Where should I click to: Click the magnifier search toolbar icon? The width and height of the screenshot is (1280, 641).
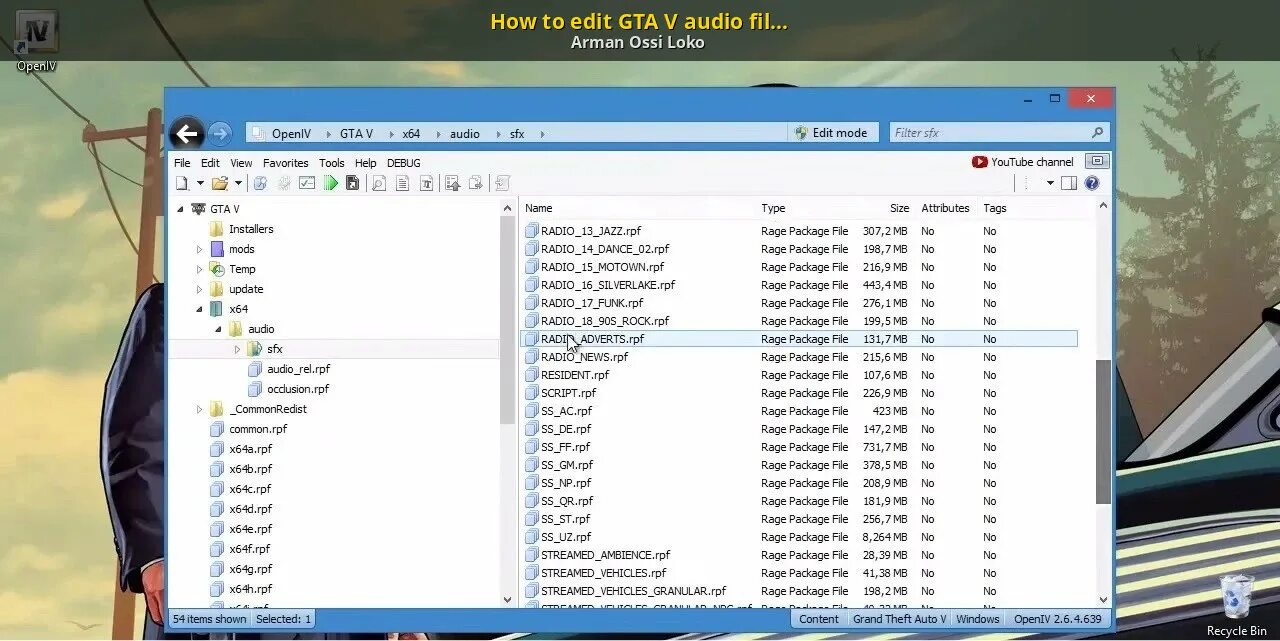[379, 183]
